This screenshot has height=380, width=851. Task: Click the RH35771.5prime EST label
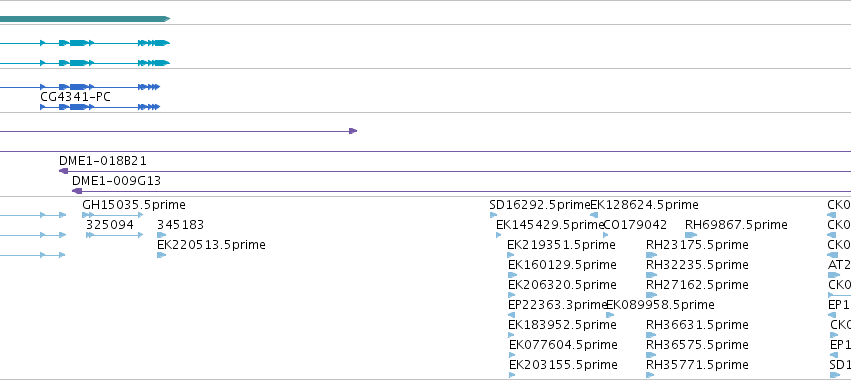click(x=697, y=365)
